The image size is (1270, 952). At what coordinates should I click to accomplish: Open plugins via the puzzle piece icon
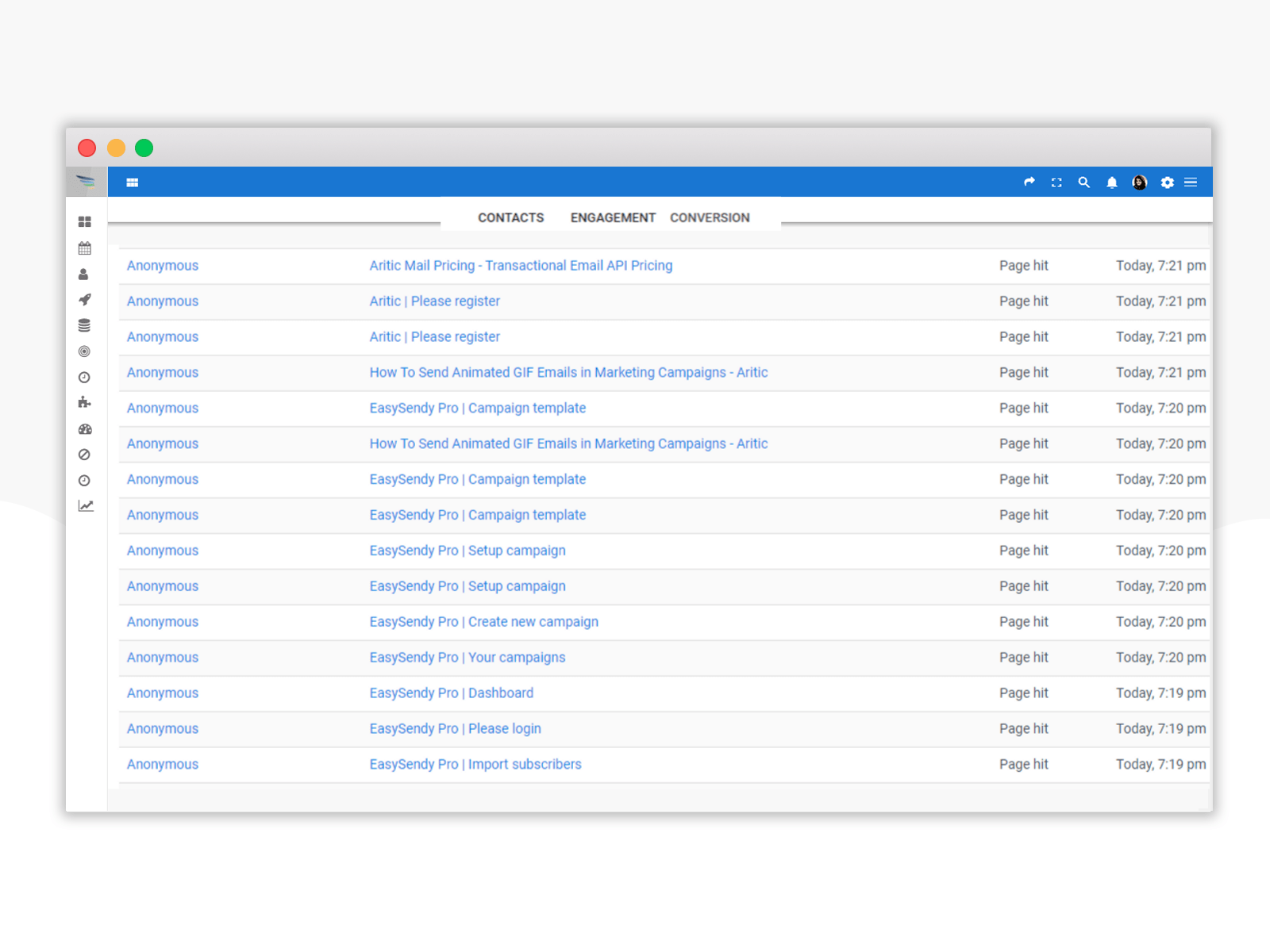85,402
